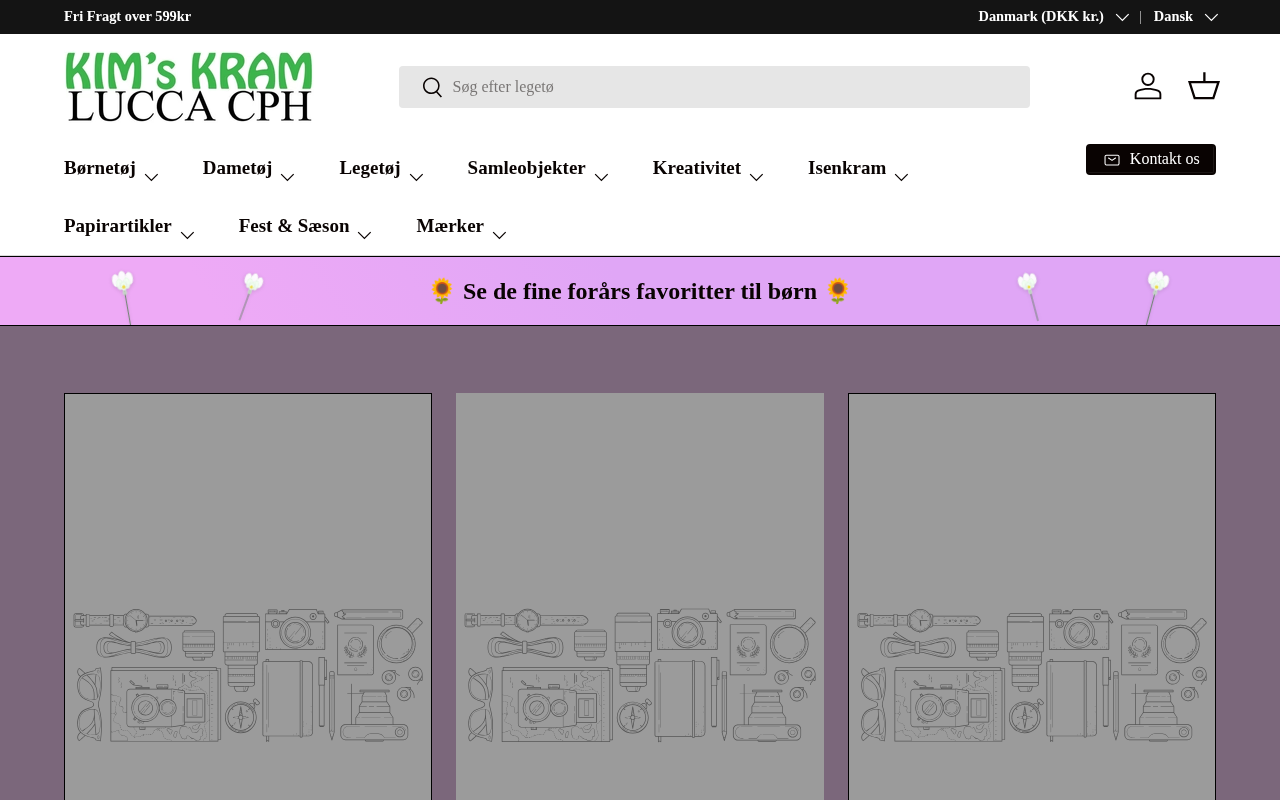Screen dimensions: 1280x800
Task: Open the Dametøj menu
Action: [x=249, y=169]
